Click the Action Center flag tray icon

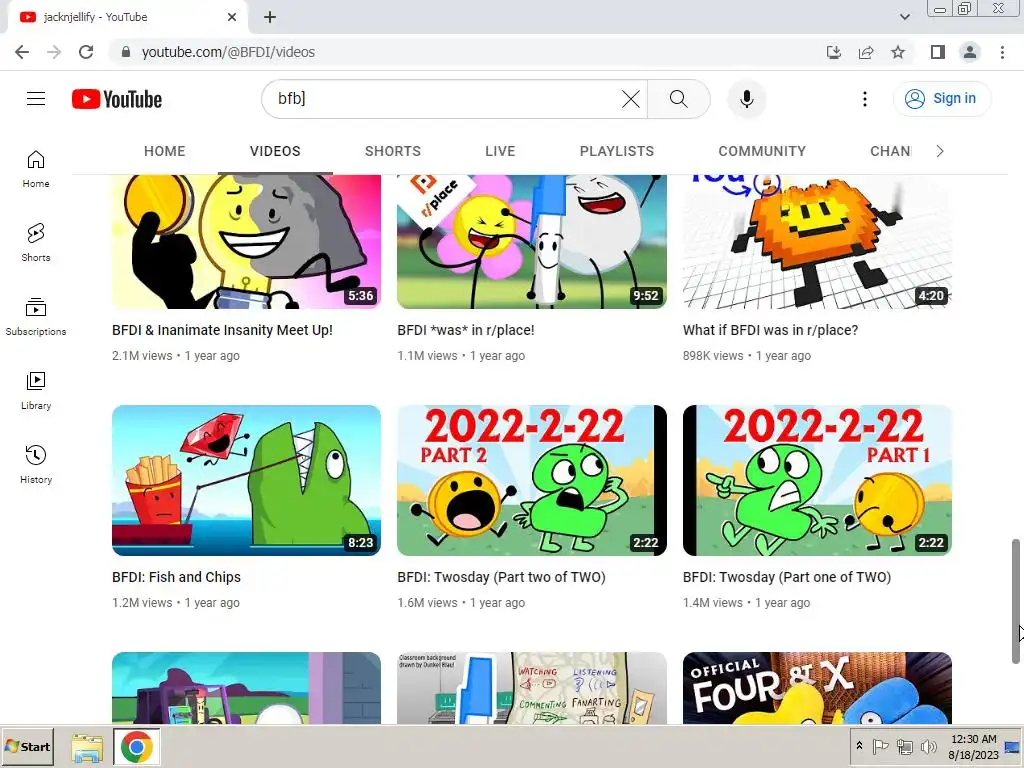pyautogui.click(x=880, y=746)
